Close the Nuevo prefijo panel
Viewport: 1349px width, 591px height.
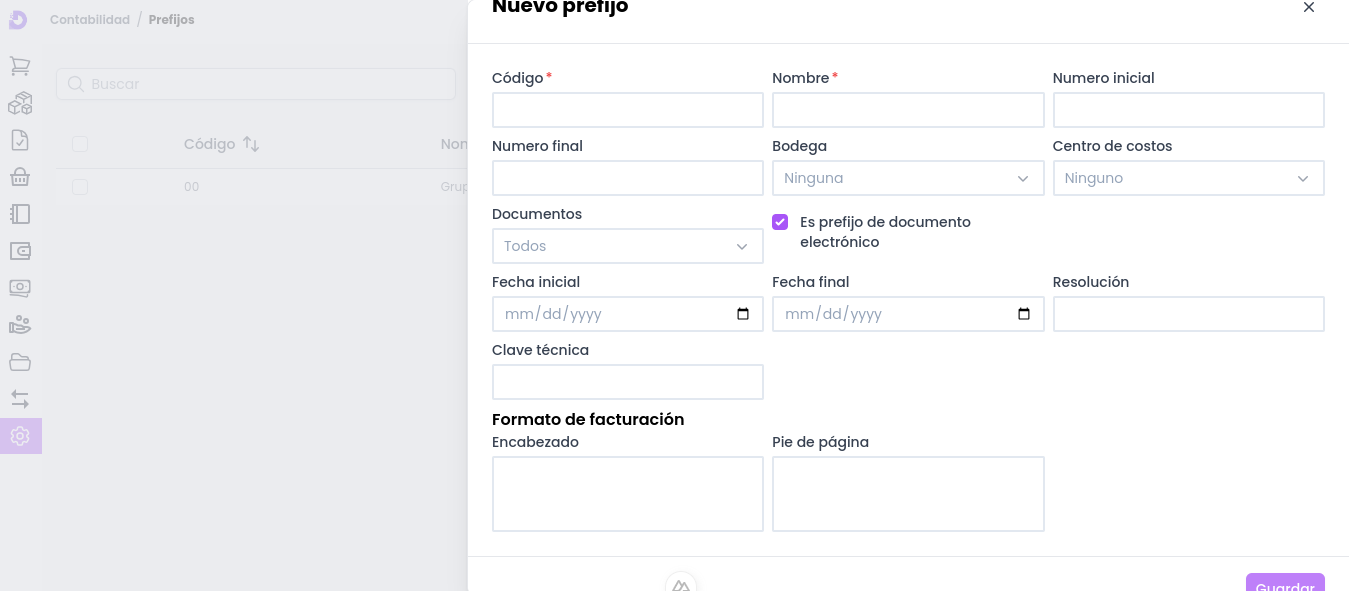pos(1308,8)
